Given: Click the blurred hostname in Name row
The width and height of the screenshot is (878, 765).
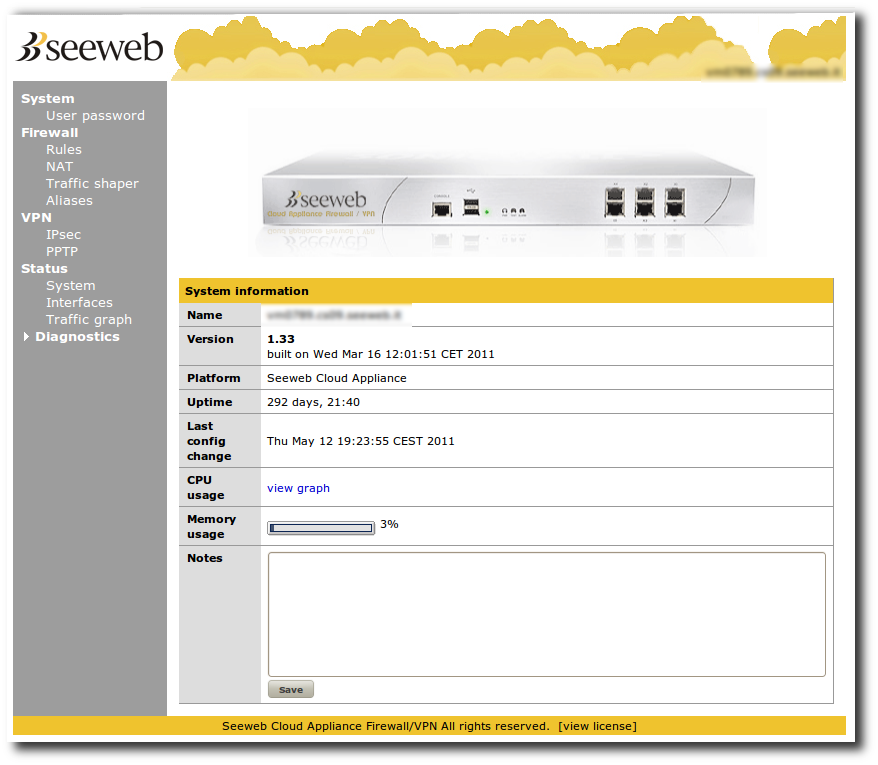Looking at the screenshot, I should click(334, 315).
